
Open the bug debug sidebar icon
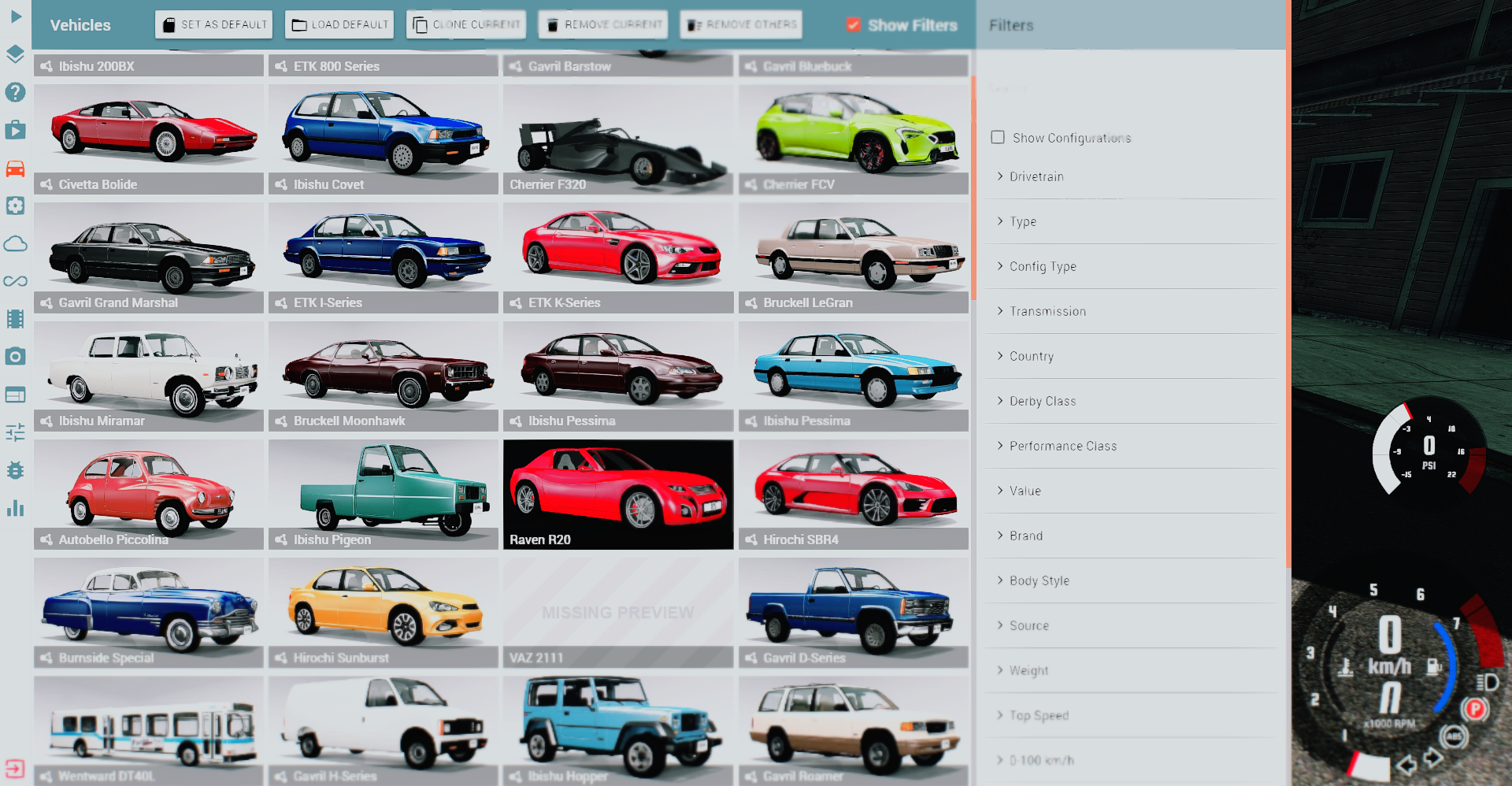[16, 470]
